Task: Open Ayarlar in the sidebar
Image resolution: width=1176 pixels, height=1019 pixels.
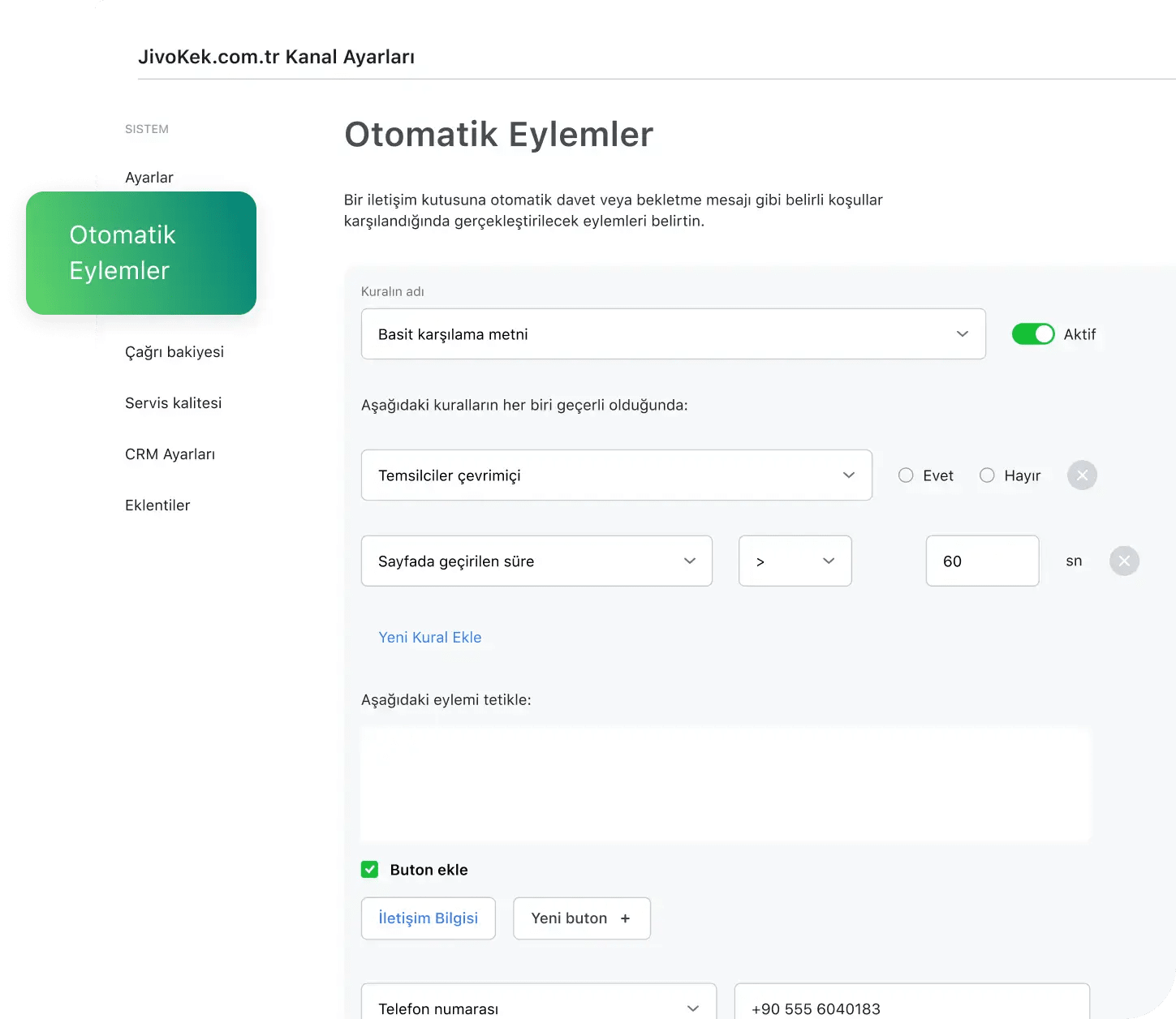Action: (x=149, y=178)
